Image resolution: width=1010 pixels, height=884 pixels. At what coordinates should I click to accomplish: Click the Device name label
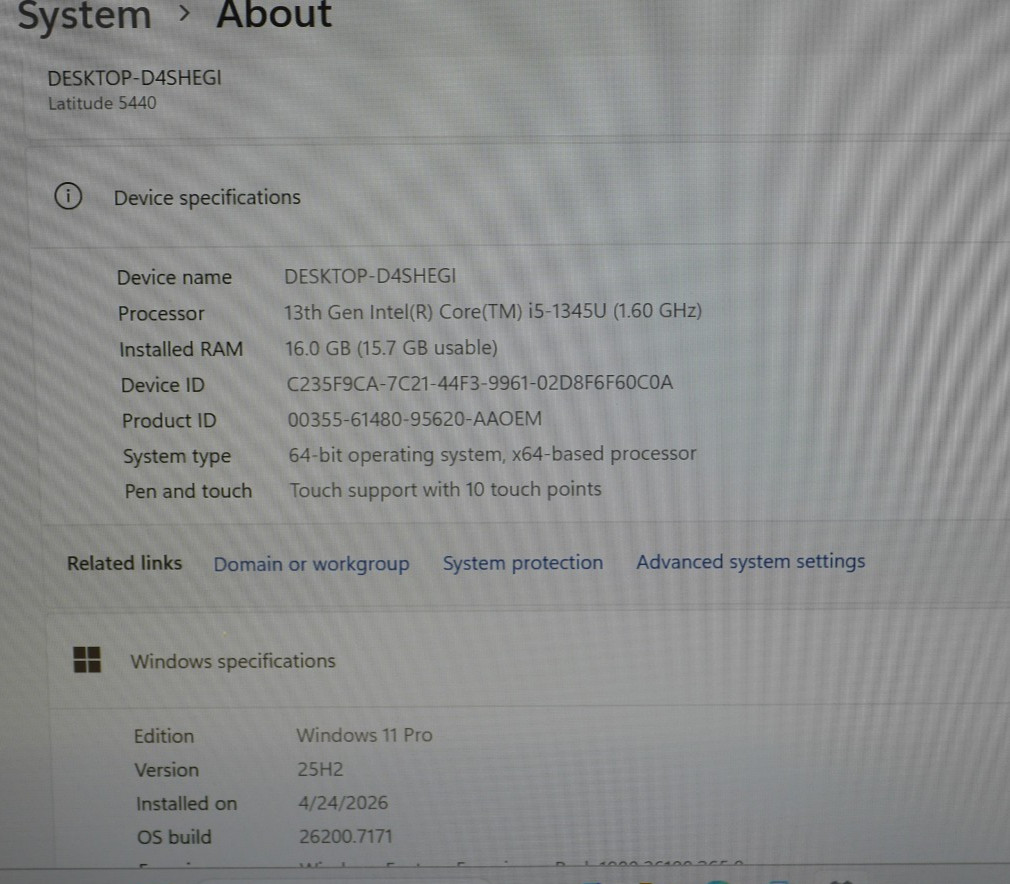point(174,277)
